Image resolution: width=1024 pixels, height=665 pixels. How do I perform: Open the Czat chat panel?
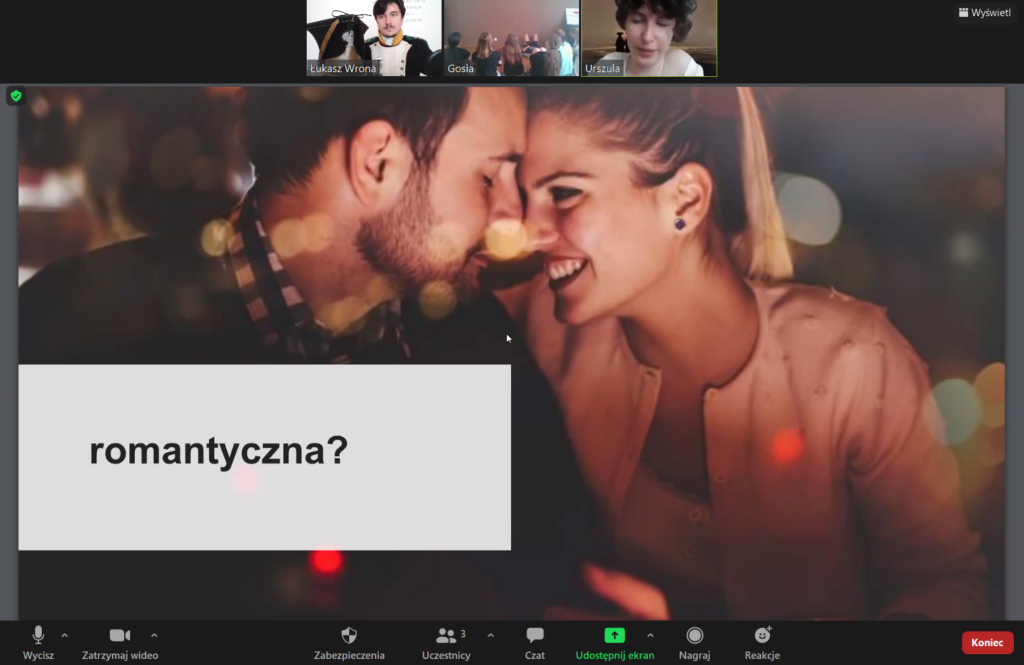pos(535,636)
